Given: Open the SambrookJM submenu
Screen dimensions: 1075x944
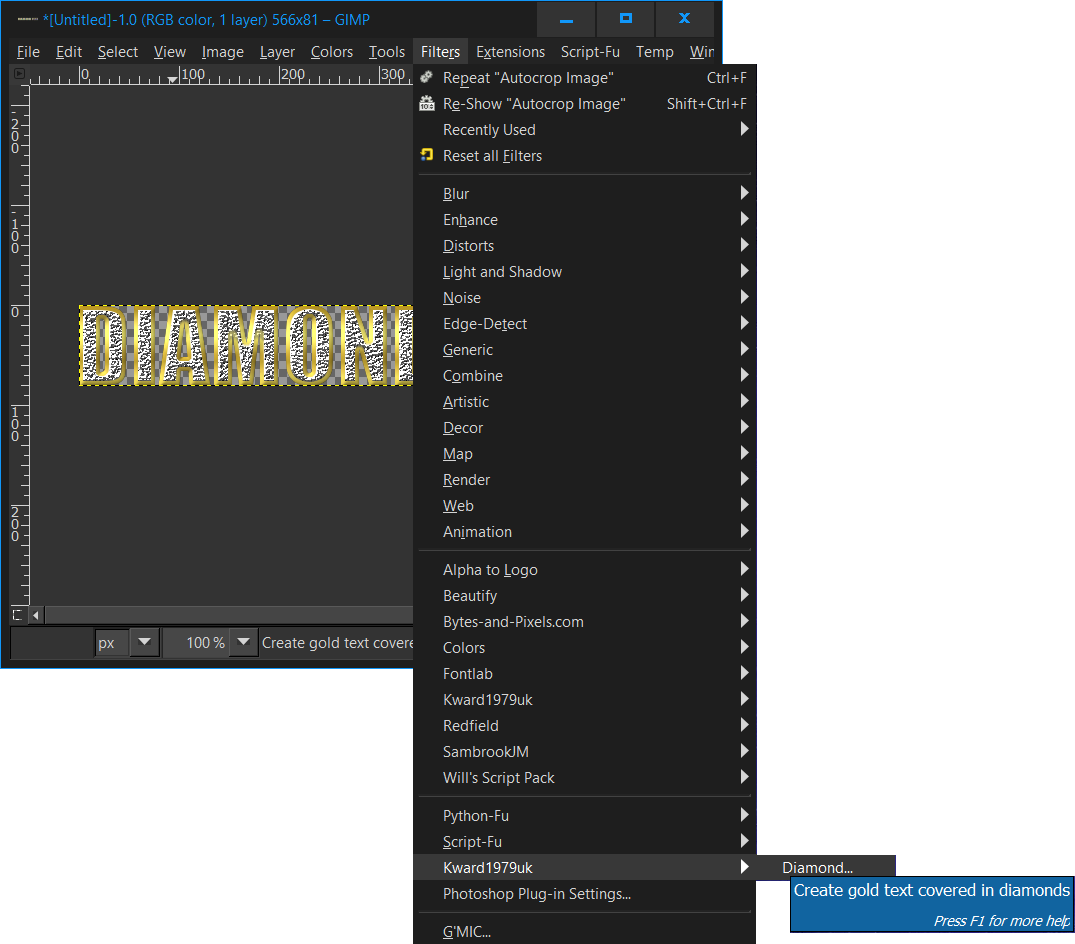Looking at the screenshot, I should coord(584,752).
